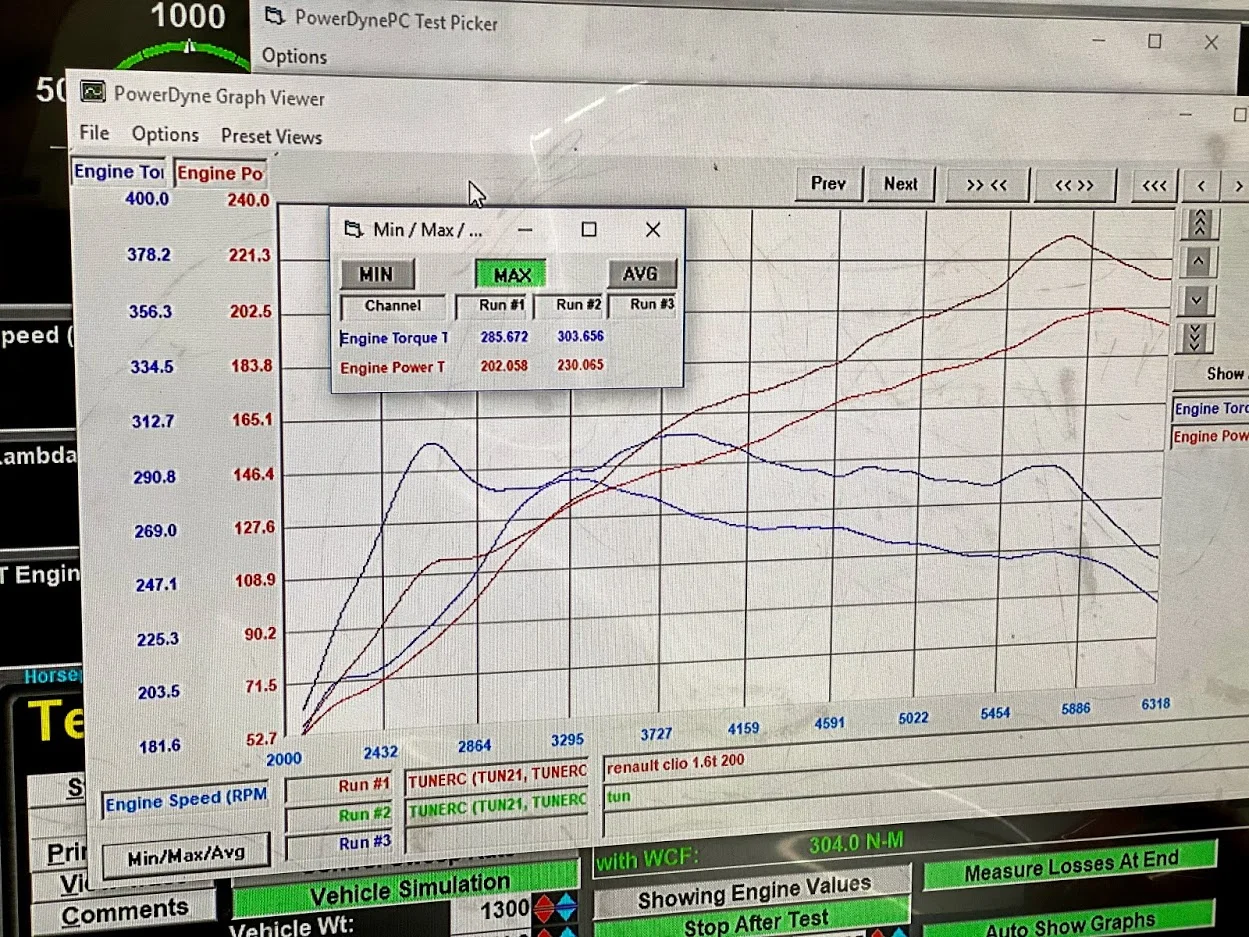Maximize the Min/Max dialog
The width and height of the screenshot is (1249, 937).
(589, 229)
